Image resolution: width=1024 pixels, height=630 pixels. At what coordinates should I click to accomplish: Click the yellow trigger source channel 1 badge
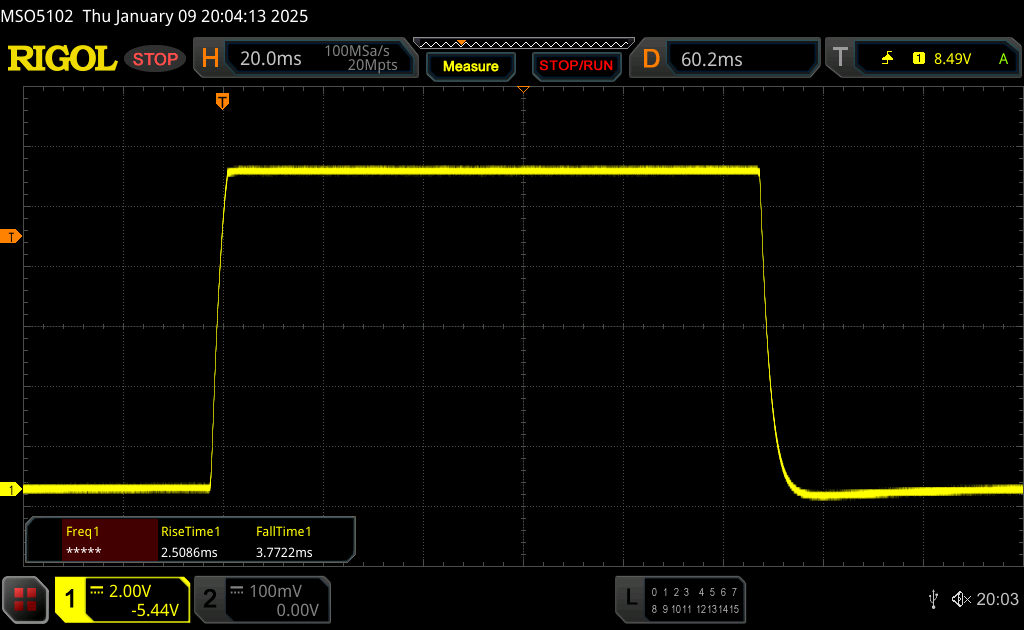coord(918,59)
